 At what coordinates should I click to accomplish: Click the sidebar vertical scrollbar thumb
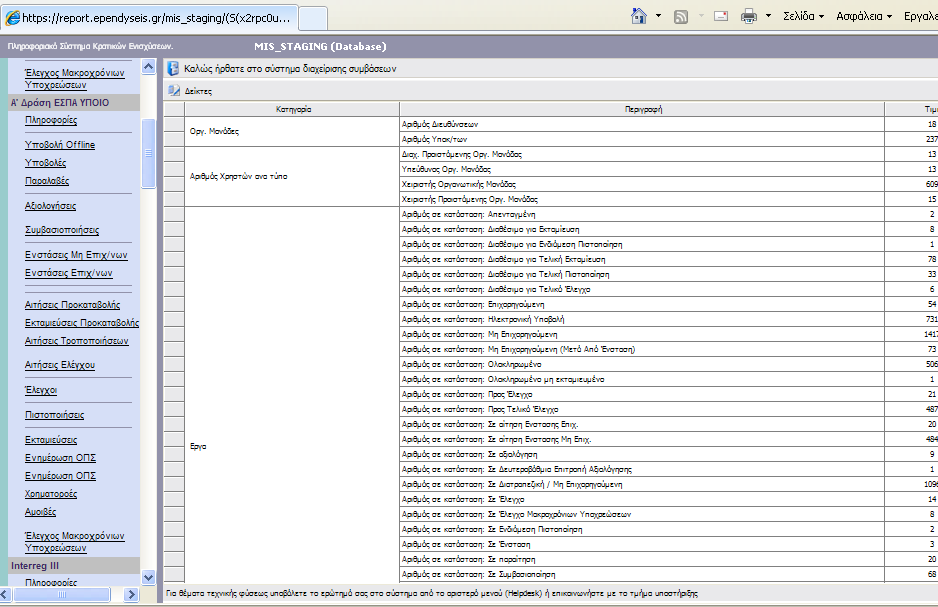148,153
